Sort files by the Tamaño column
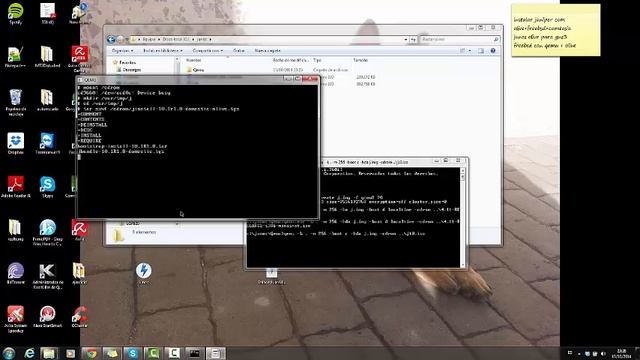The image size is (640, 360). [360, 60]
